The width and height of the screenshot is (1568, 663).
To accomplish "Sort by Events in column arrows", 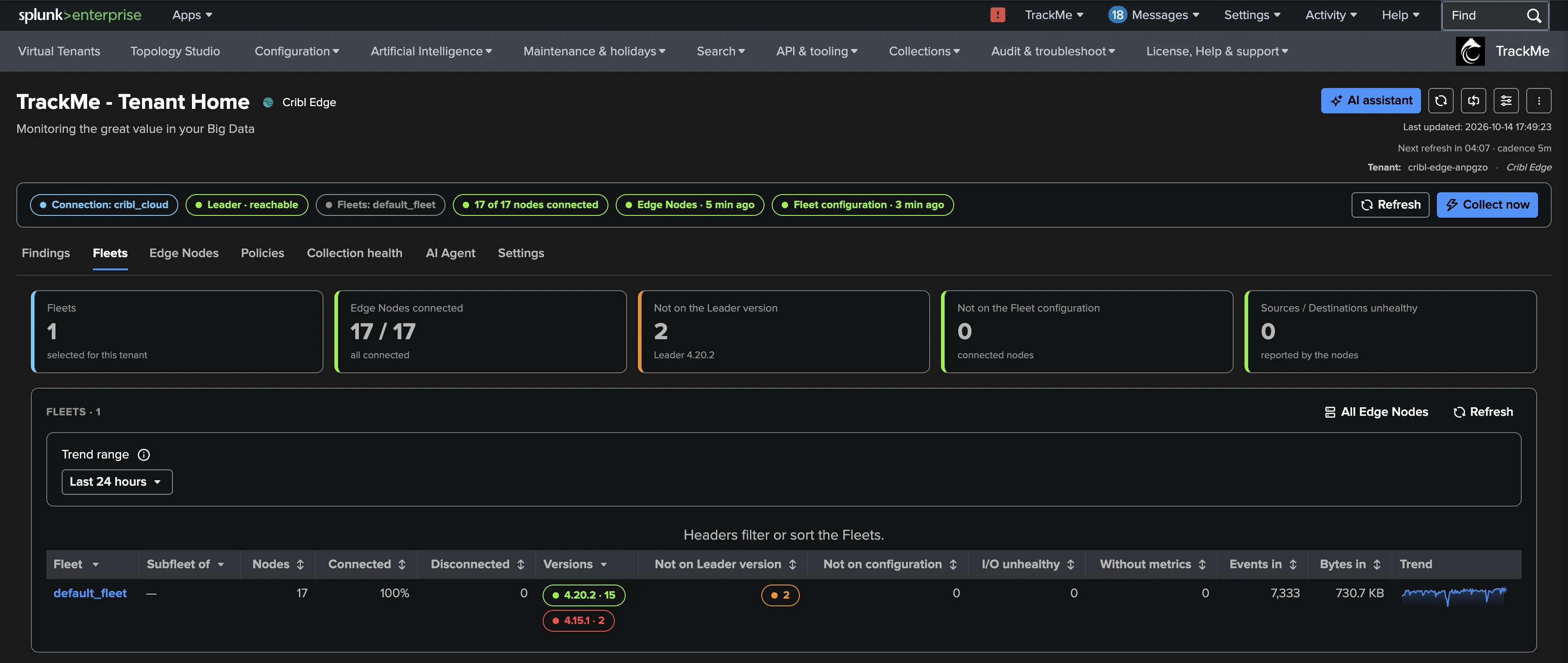I will click(x=1293, y=565).
